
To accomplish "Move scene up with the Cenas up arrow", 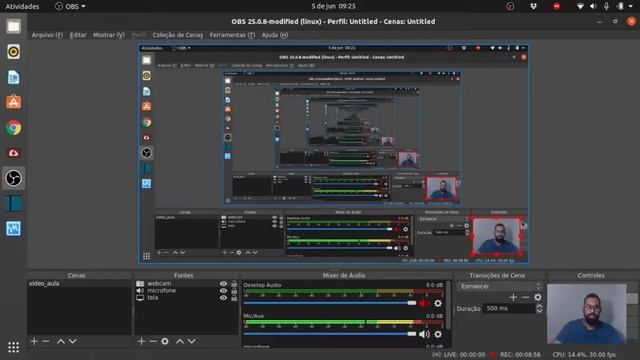I will pyautogui.click(x=60, y=341).
